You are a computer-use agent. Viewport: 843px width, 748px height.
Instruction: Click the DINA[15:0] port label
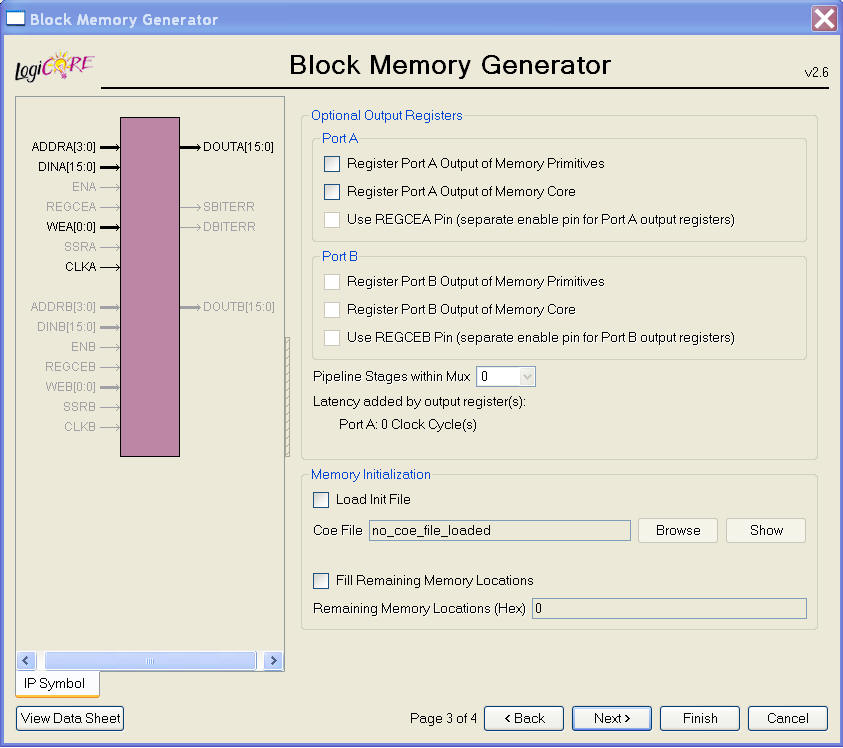click(x=67, y=167)
